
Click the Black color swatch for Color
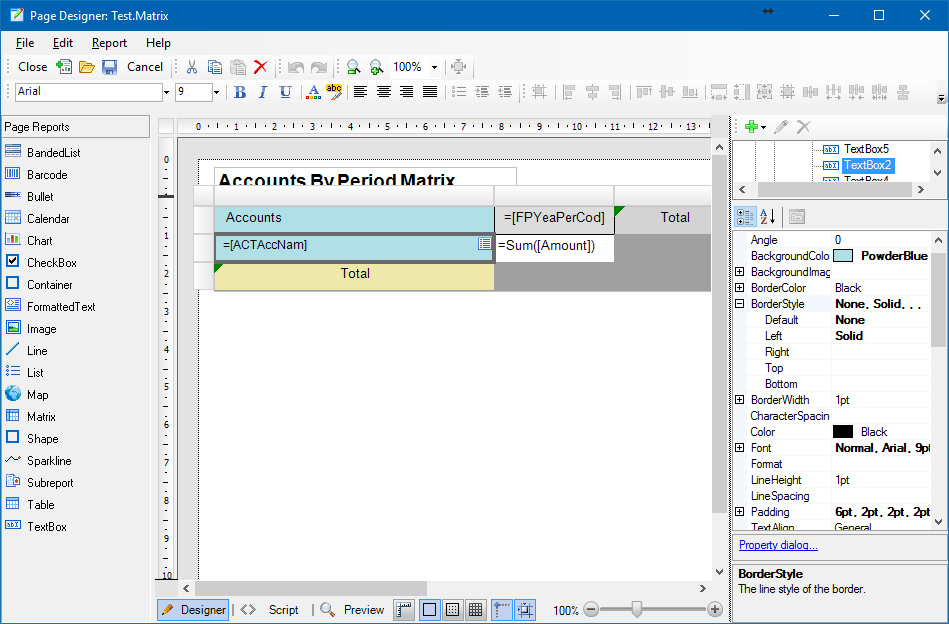tap(843, 432)
